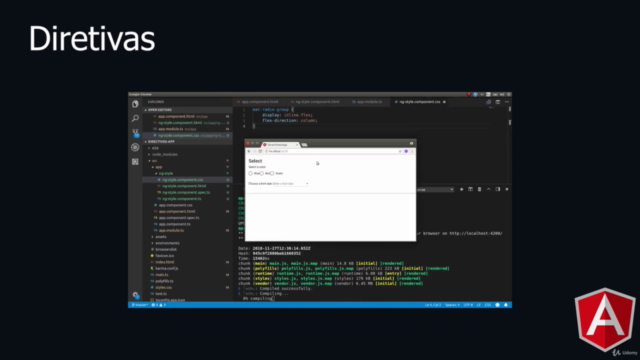The image size is (640, 360).
Task: Select the DirectivesApp Chrome tab
Action: point(280,145)
